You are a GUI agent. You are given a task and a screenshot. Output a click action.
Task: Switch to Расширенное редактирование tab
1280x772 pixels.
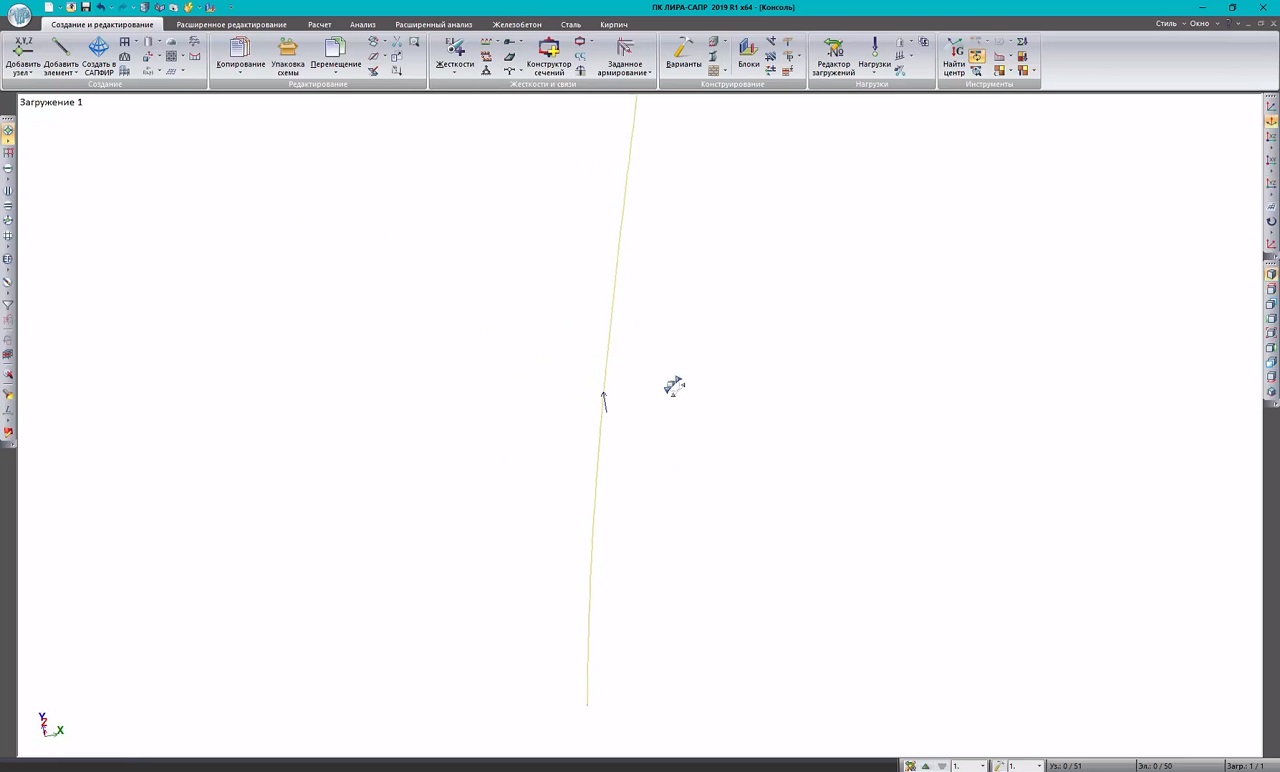coord(231,24)
